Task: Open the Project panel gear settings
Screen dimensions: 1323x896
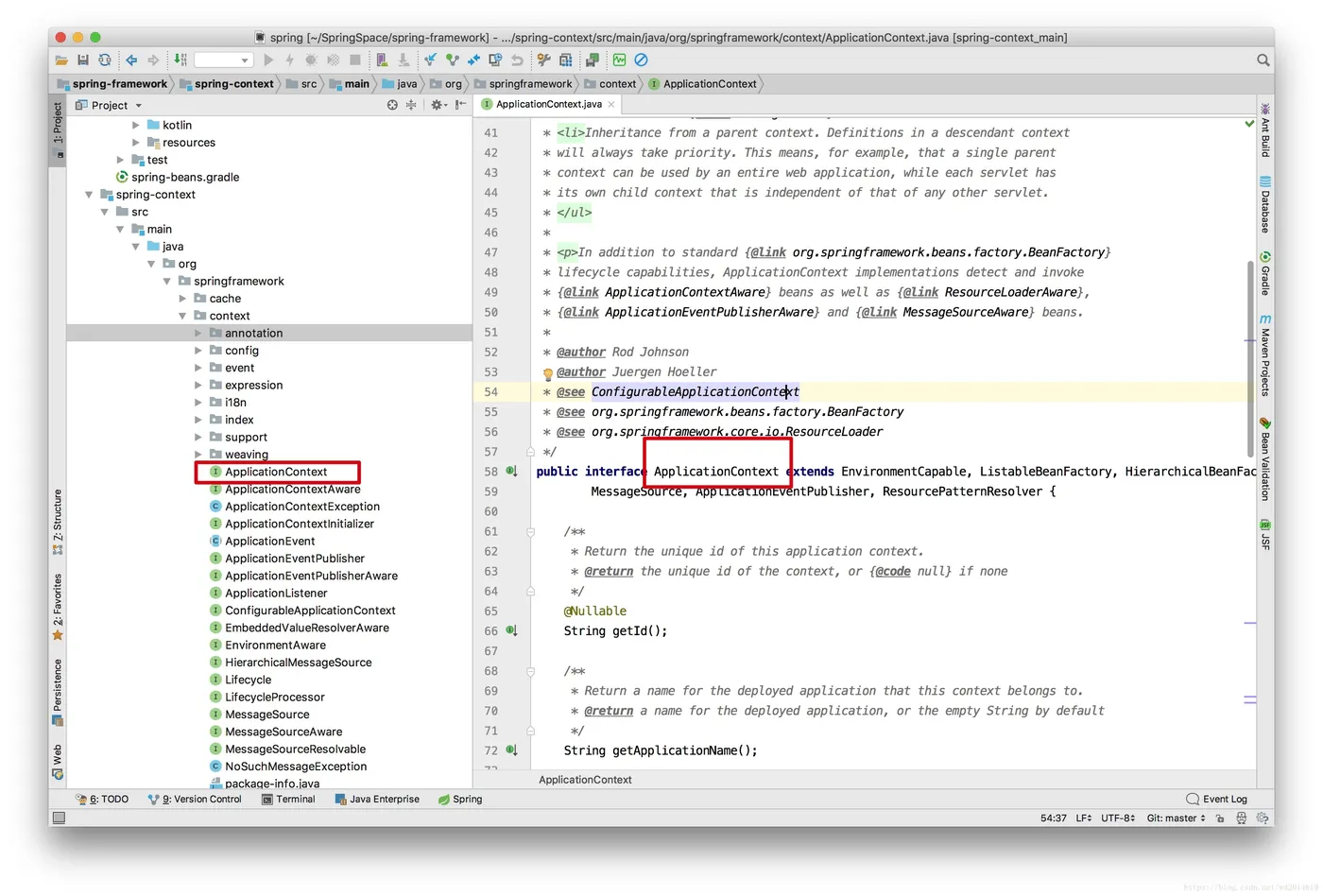Action: pyautogui.click(x=438, y=105)
